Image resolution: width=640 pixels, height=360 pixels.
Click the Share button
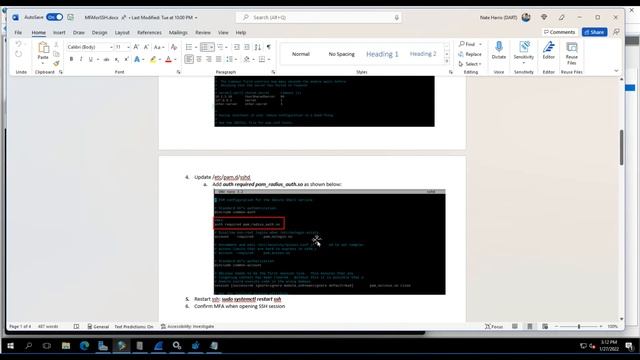click(595, 32)
